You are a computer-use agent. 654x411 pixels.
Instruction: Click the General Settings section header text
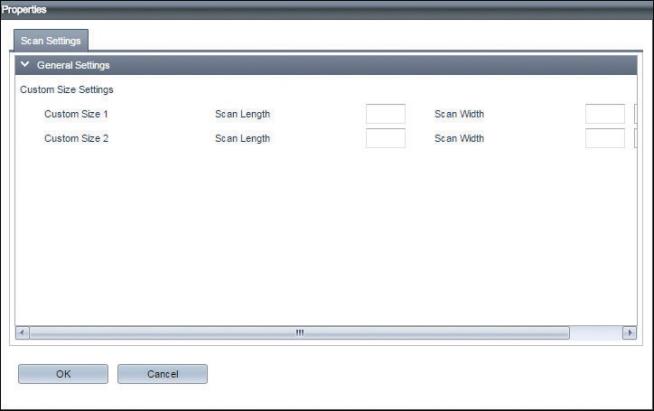pos(73,65)
